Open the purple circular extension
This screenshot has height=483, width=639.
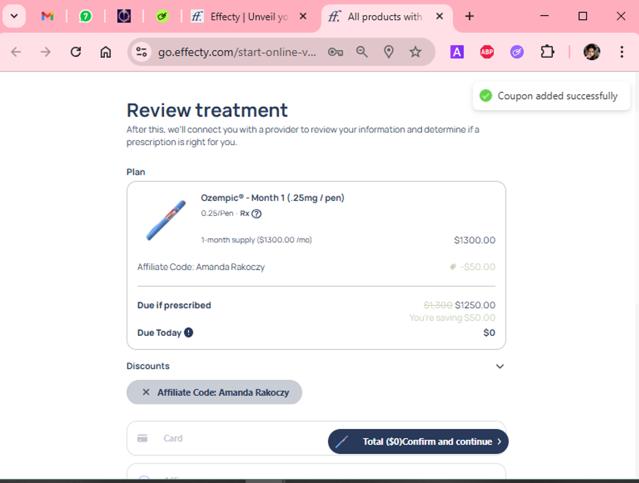tap(517, 52)
